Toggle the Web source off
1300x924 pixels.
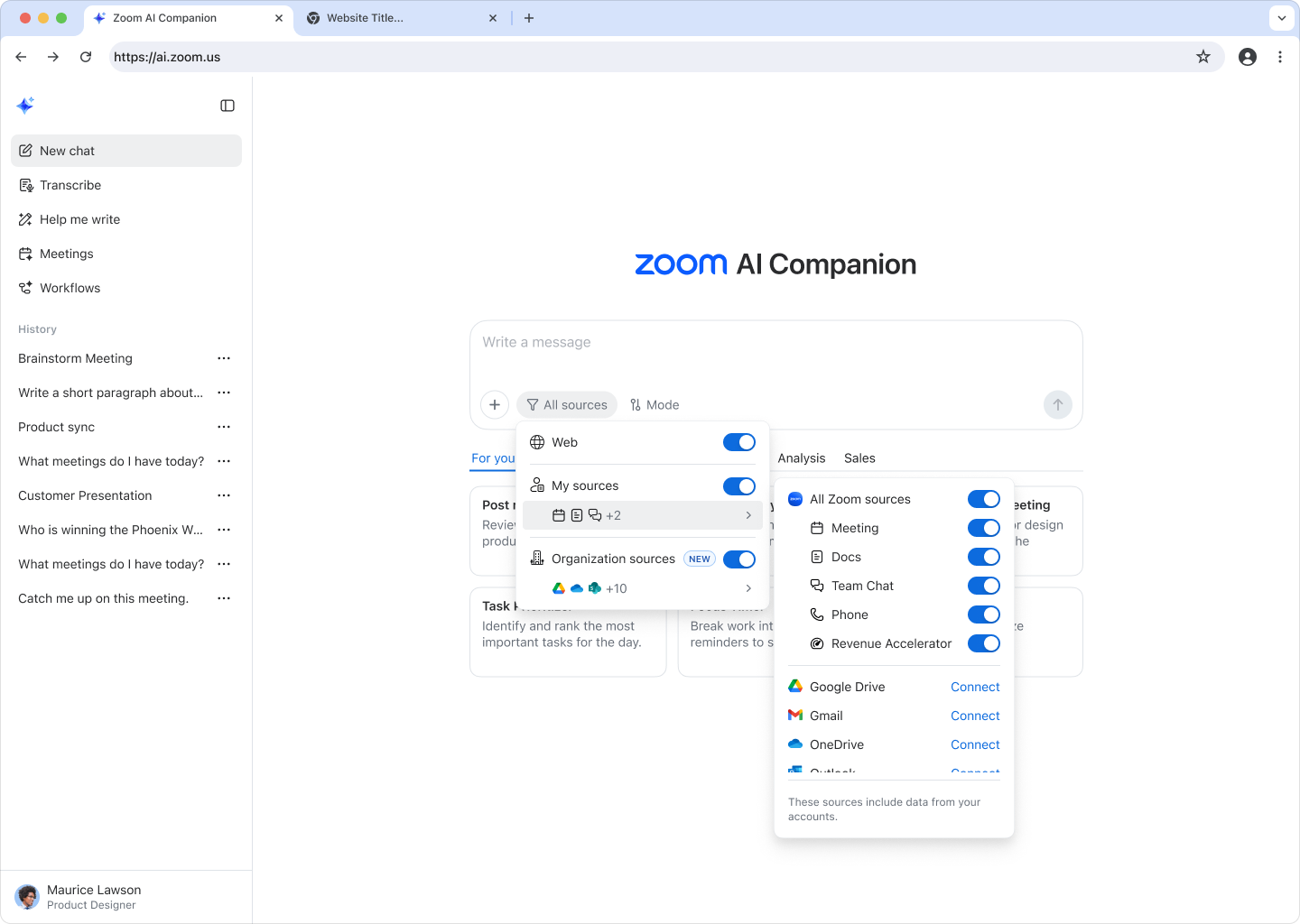738,442
